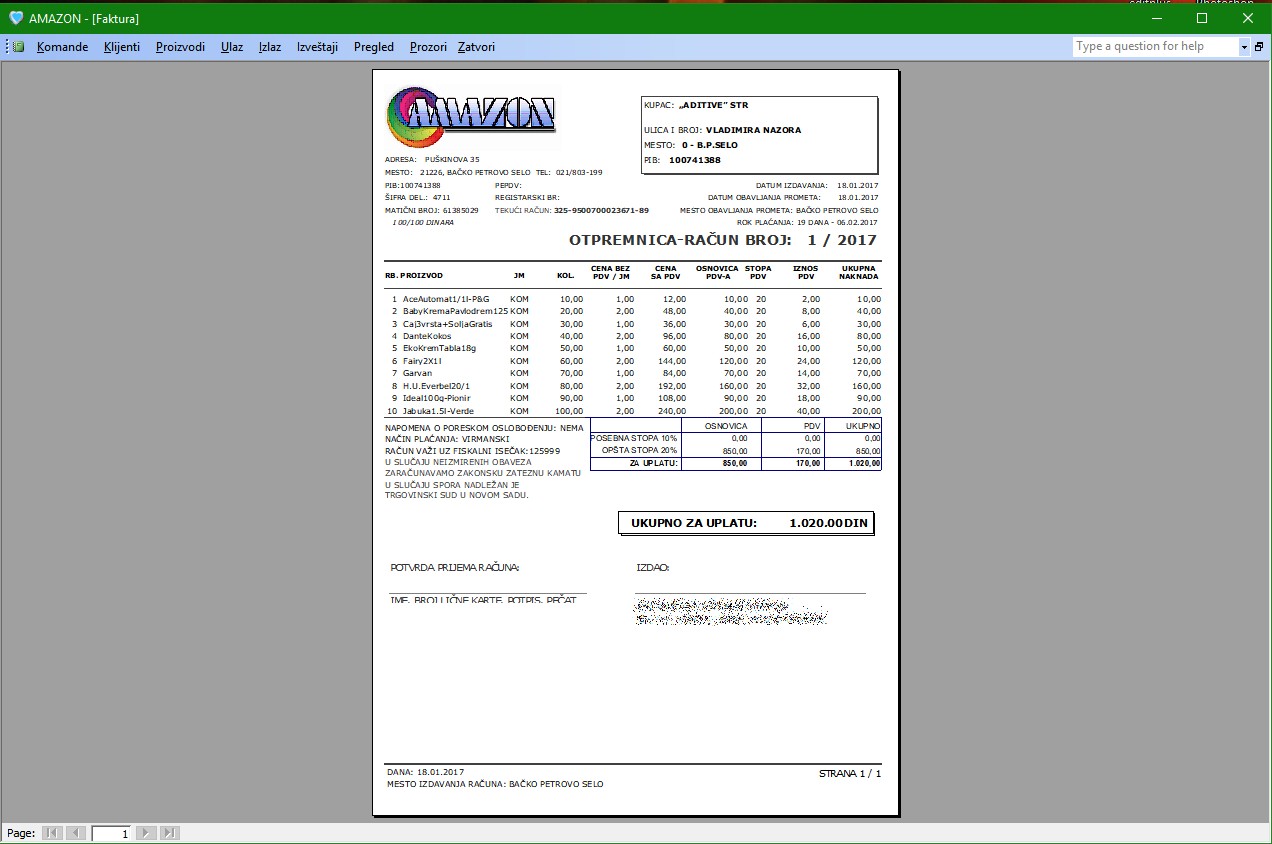The height and width of the screenshot is (844, 1272).
Task: Minimize the AMAZON application window
Action: [x=1157, y=18]
